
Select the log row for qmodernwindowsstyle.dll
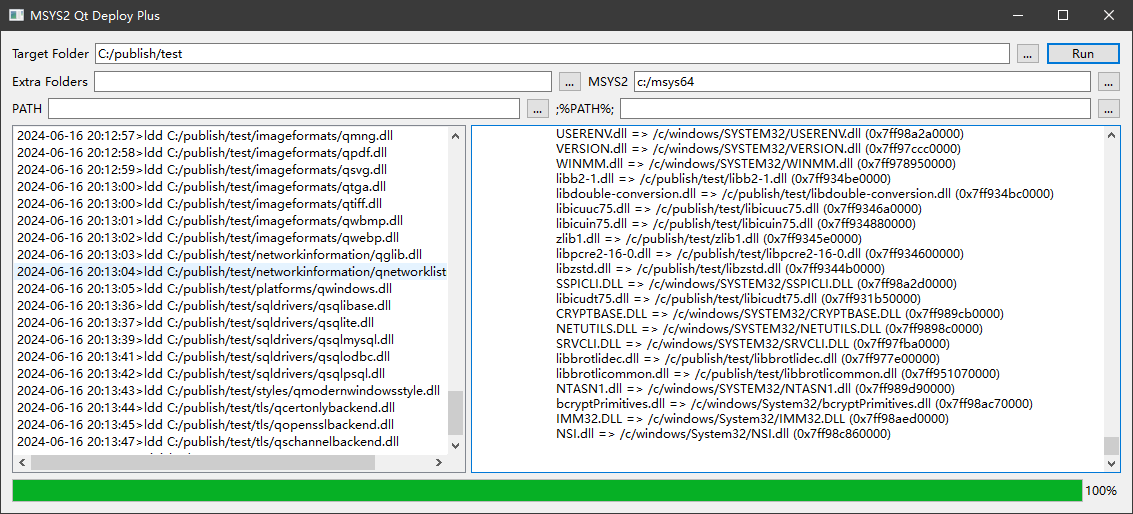231,390
